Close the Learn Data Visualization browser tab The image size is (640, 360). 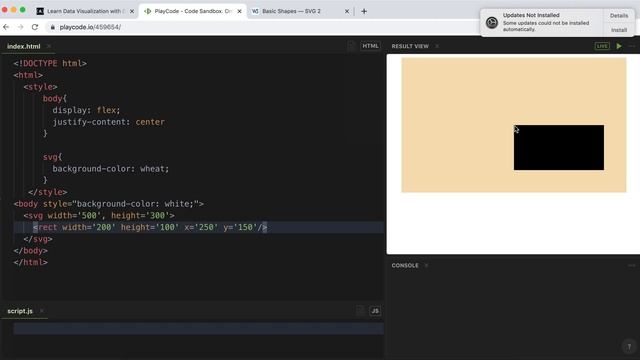coord(132,11)
